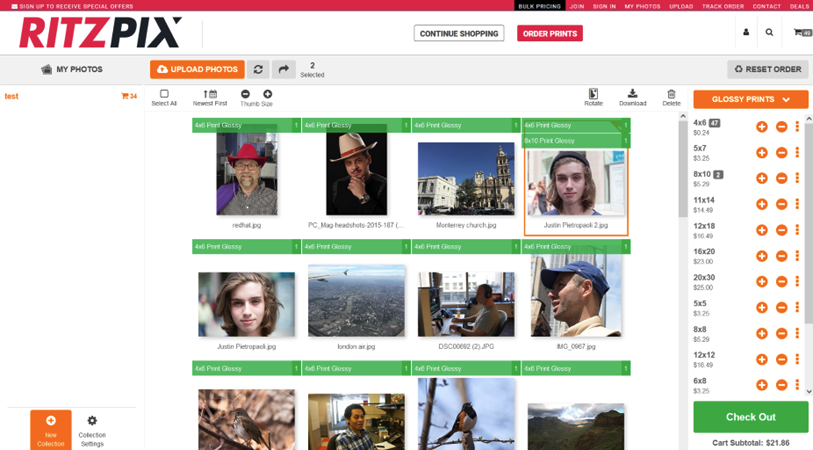The image size is (813, 450).
Task: Toggle Newest First sort order
Action: pos(210,94)
